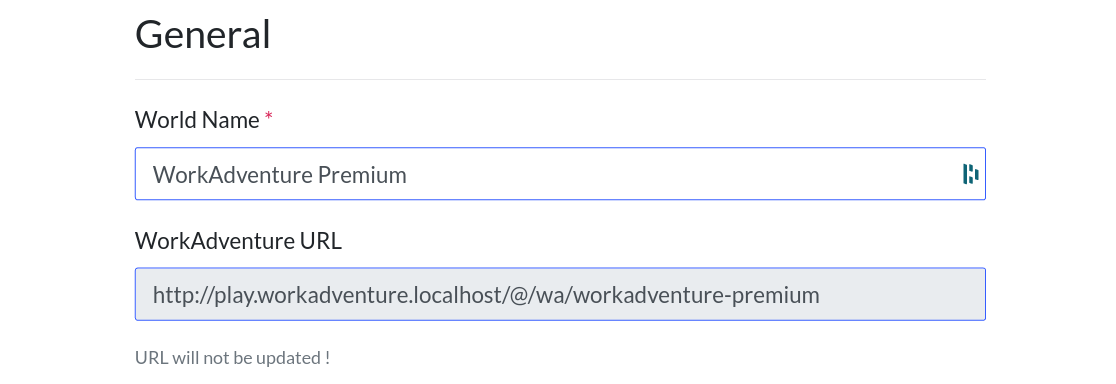Click the 'http://' prefix in URL field
Viewport: 1116px width, 384px height.
179,295
